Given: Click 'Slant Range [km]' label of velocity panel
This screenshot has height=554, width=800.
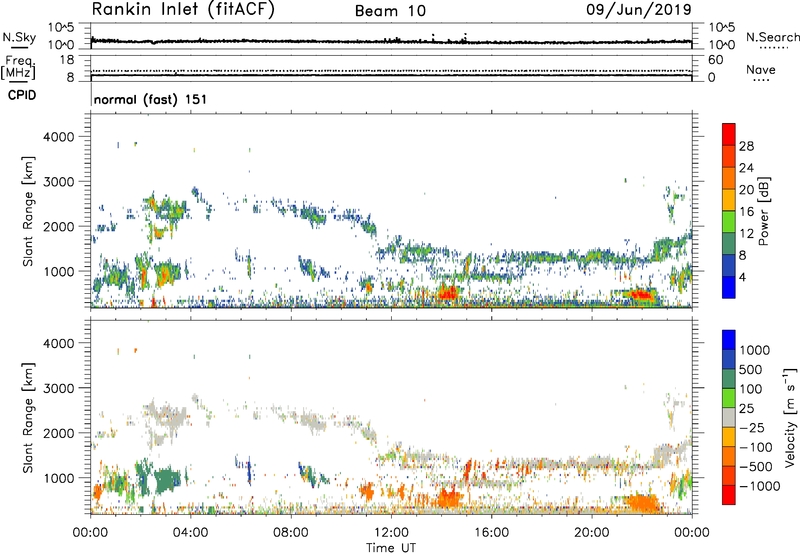Looking at the screenshot, I should click(29, 418).
